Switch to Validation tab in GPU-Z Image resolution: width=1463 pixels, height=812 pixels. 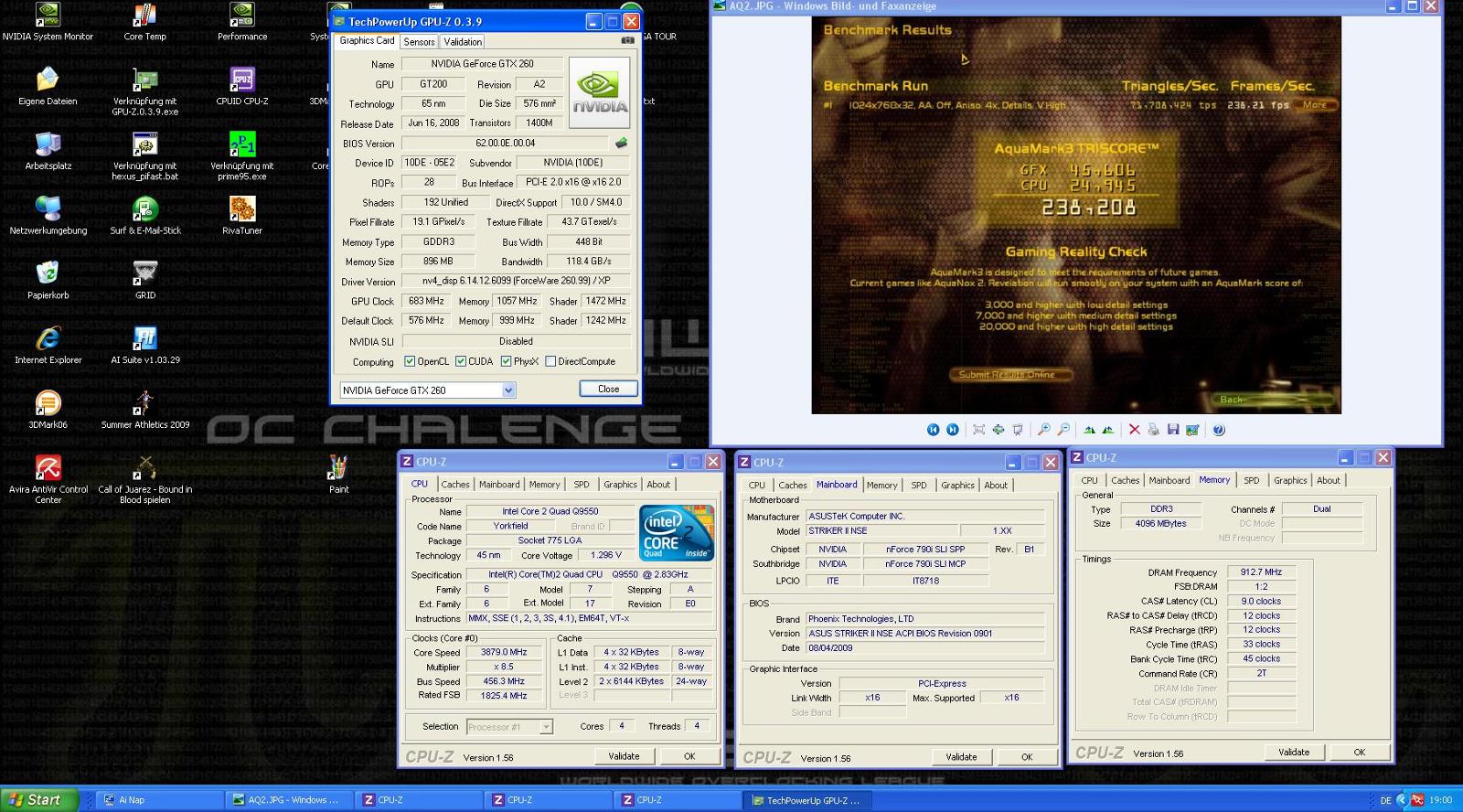[463, 42]
